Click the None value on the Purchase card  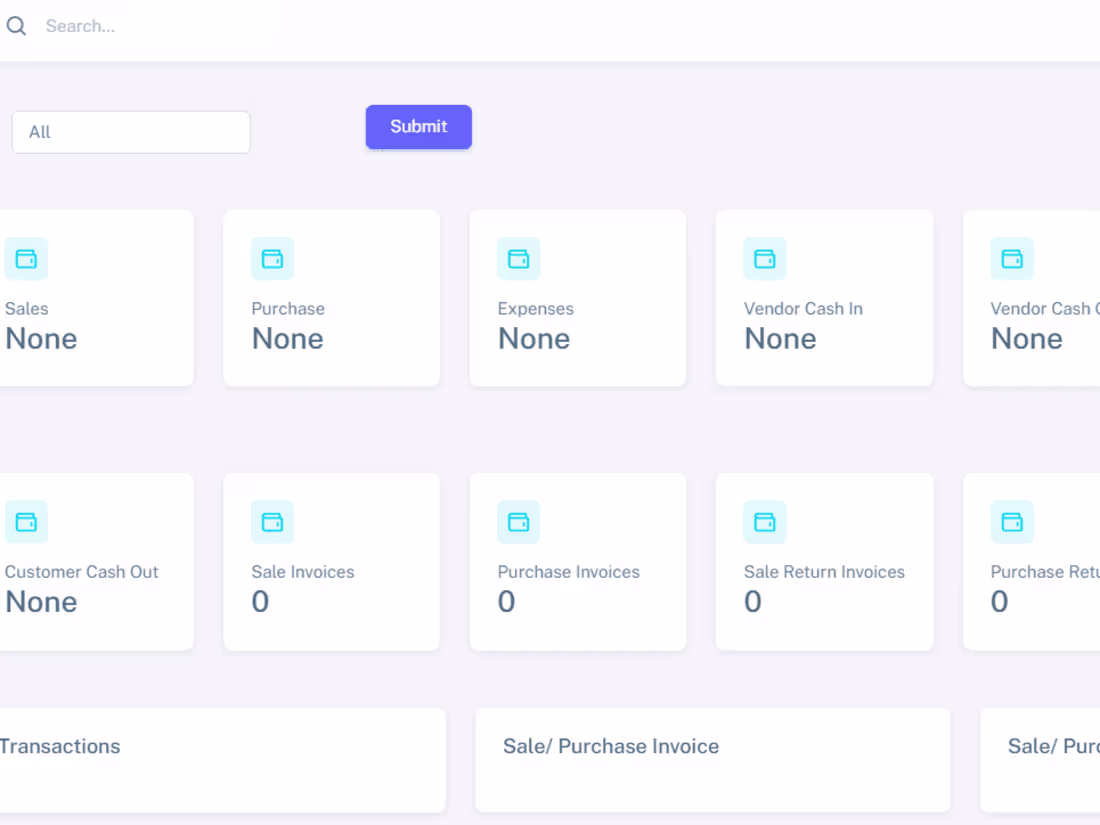point(287,338)
